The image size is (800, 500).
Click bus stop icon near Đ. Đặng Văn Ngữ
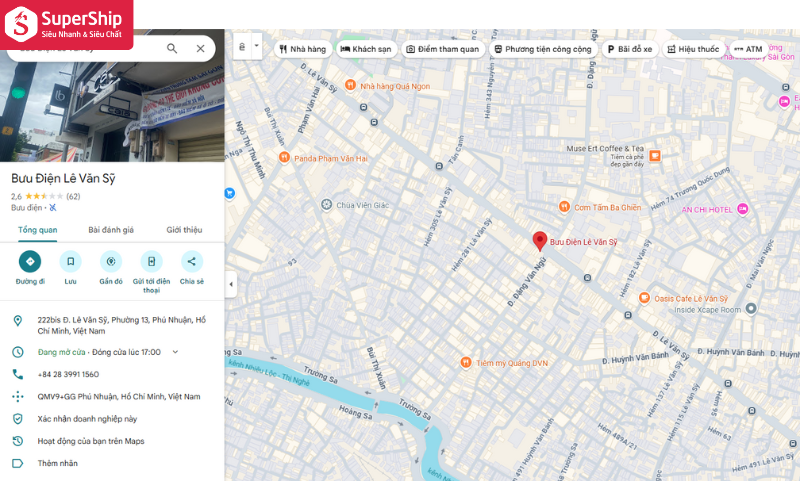pyautogui.click(x=587, y=278)
